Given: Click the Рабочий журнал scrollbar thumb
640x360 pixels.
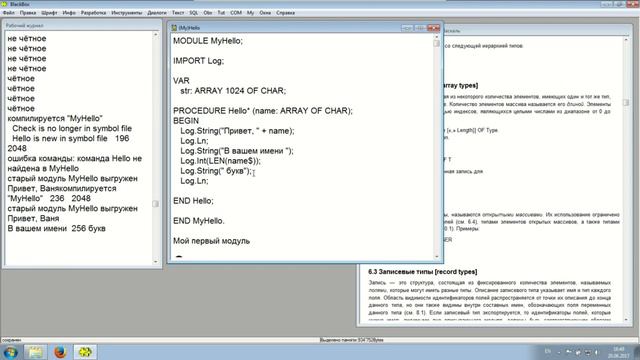Looking at the screenshot, I should click(156, 203).
